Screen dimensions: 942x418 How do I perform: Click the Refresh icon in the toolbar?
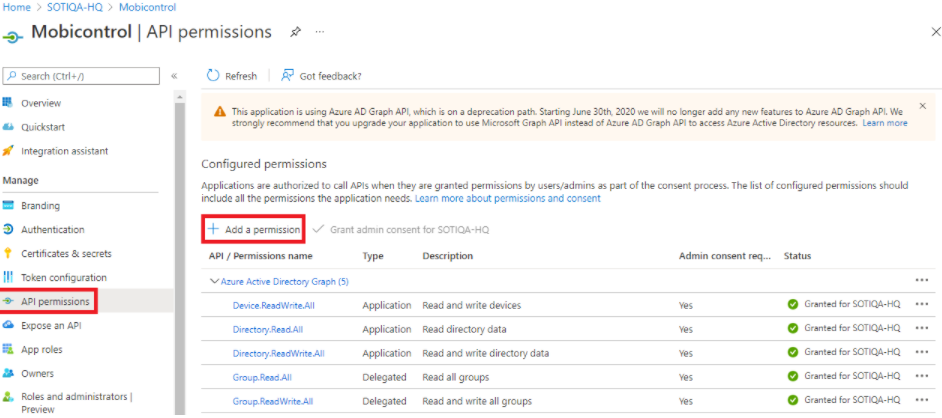point(213,76)
